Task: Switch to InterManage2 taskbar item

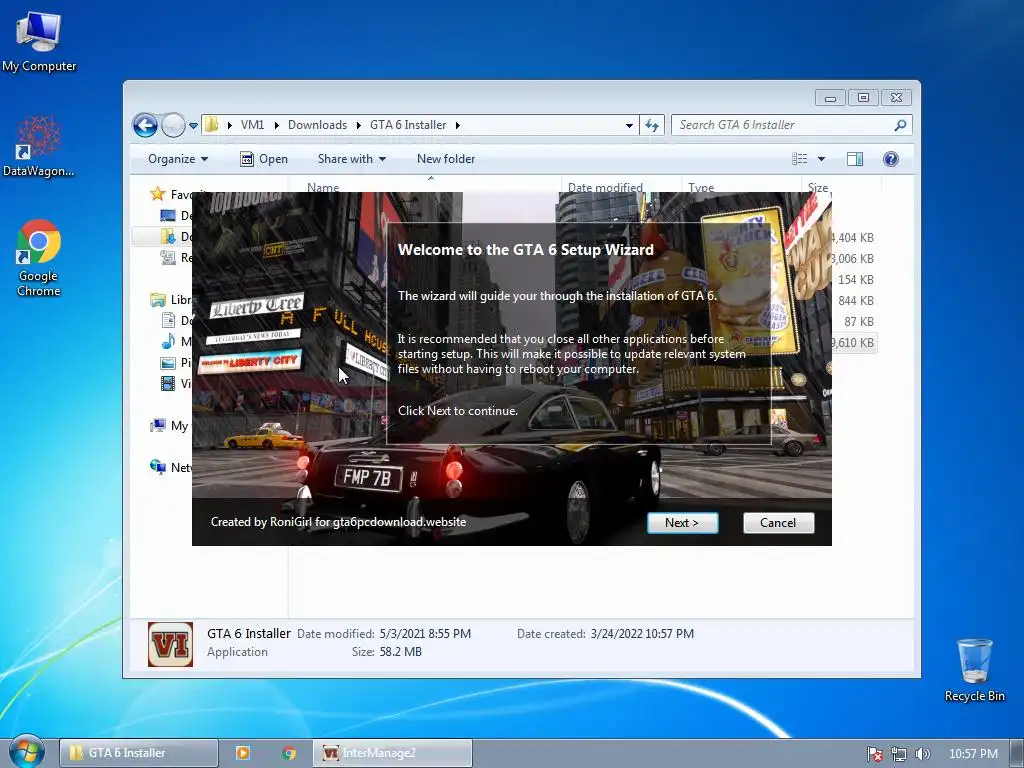Action: pos(392,753)
